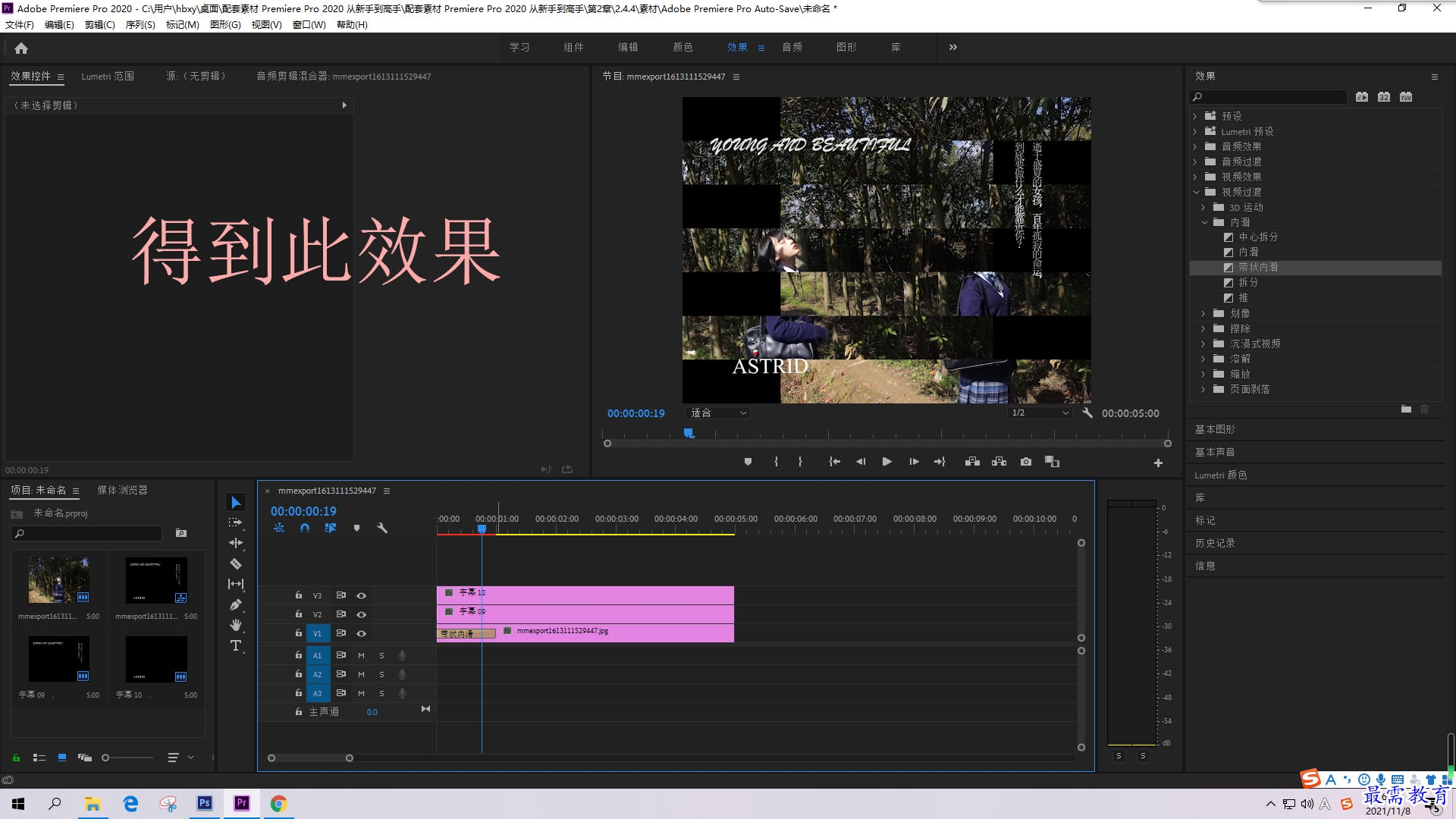1456x819 pixels.
Task: Expand the 预设 effects folder
Action: tap(1195, 116)
